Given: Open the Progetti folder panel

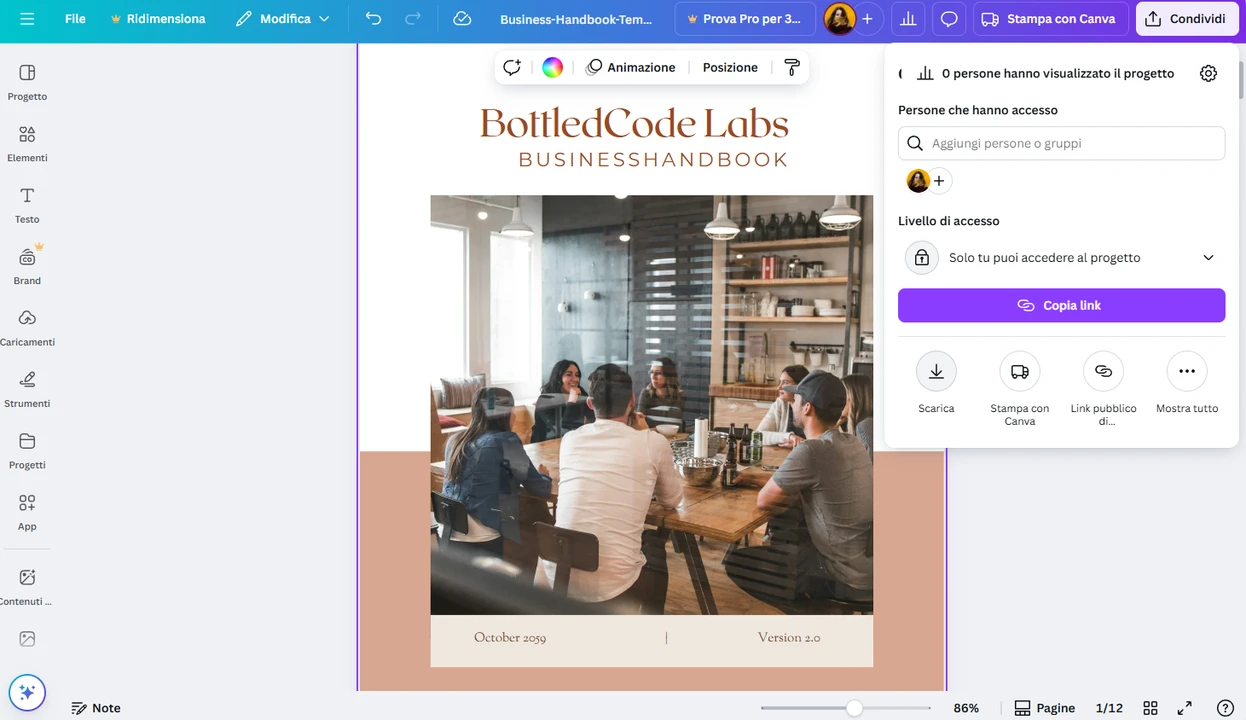Looking at the screenshot, I should [x=27, y=451].
